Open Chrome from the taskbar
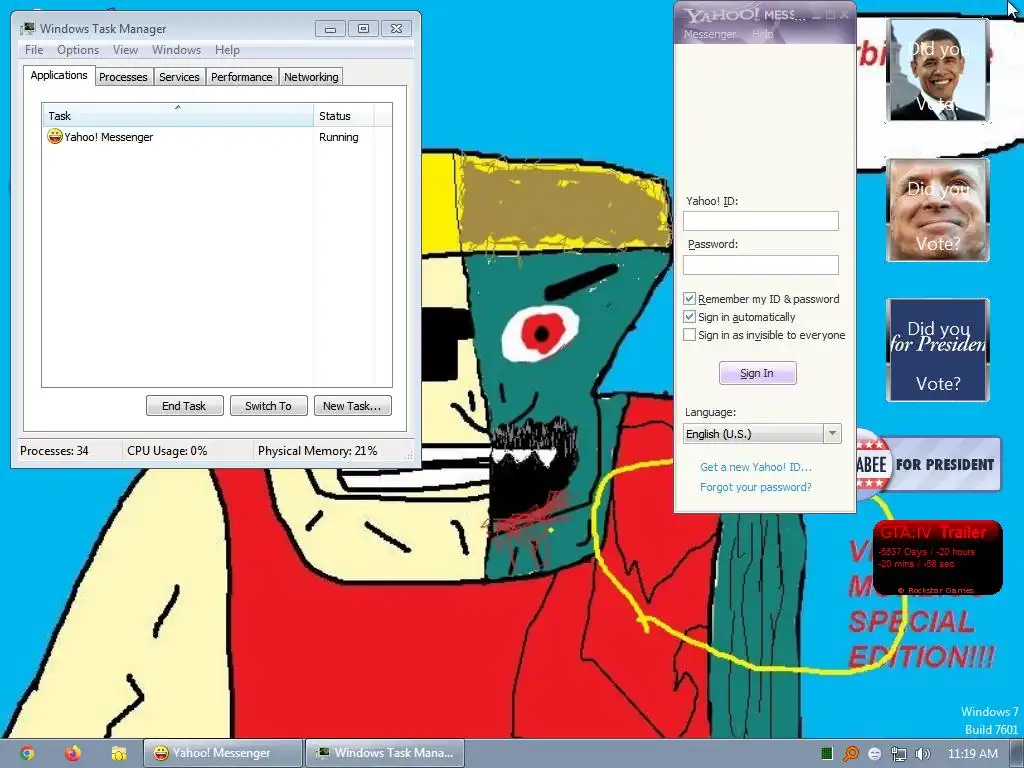This screenshot has height=768, width=1024. click(x=27, y=753)
